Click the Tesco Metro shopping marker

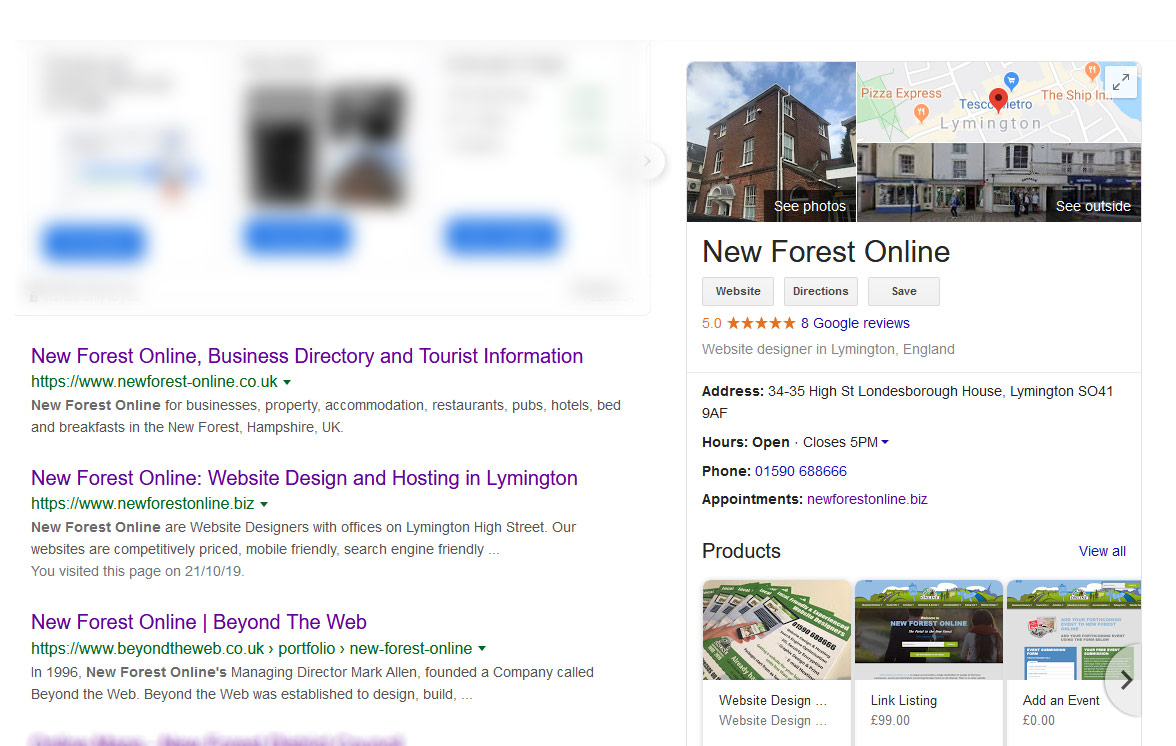[1011, 80]
